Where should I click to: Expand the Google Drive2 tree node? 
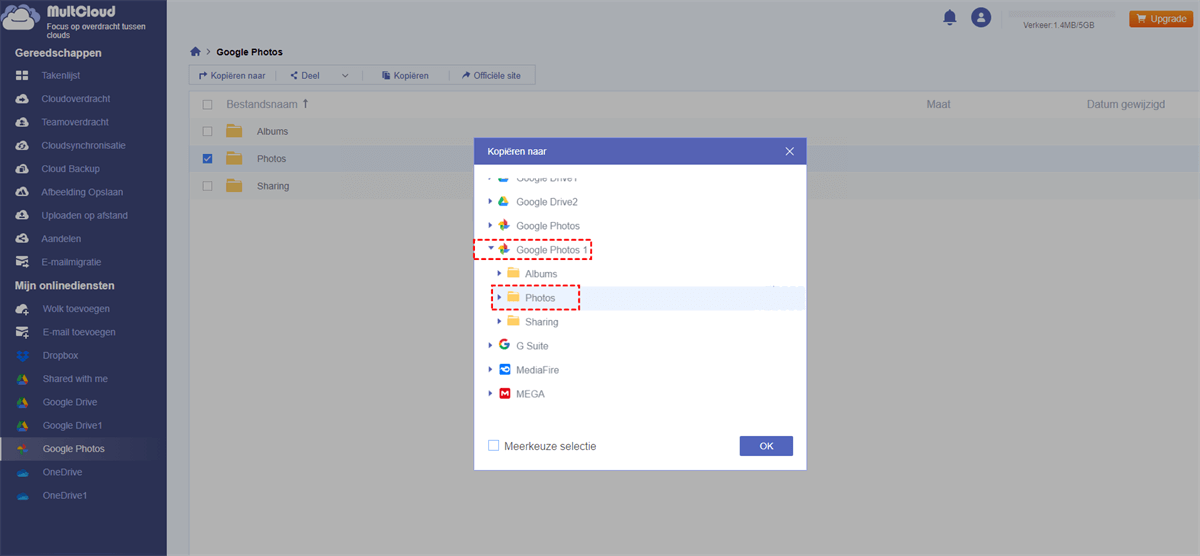coord(491,202)
